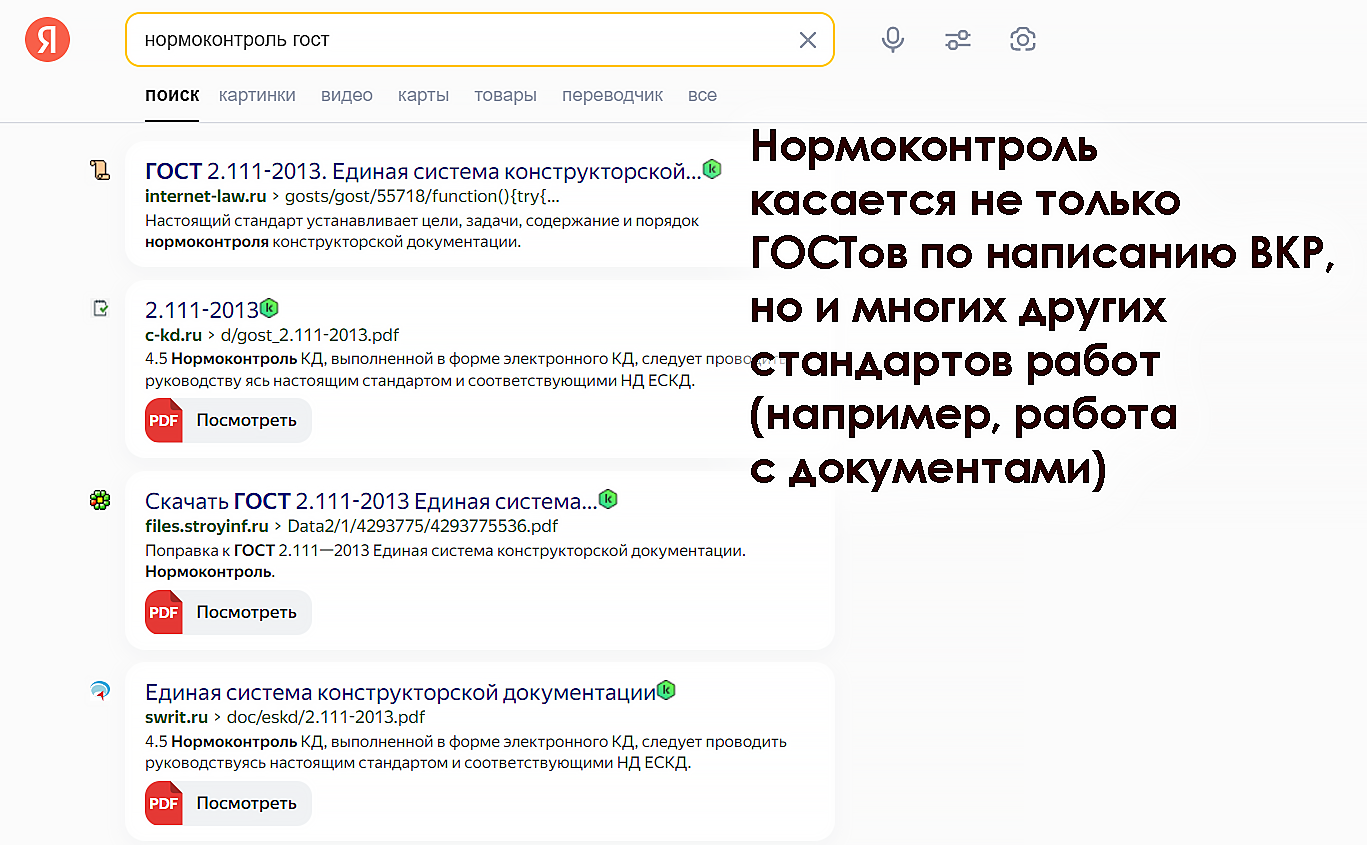Select the поиск tab
The width and height of the screenshot is (1367, 845).
pyautogui.click(x=172, y=95)
